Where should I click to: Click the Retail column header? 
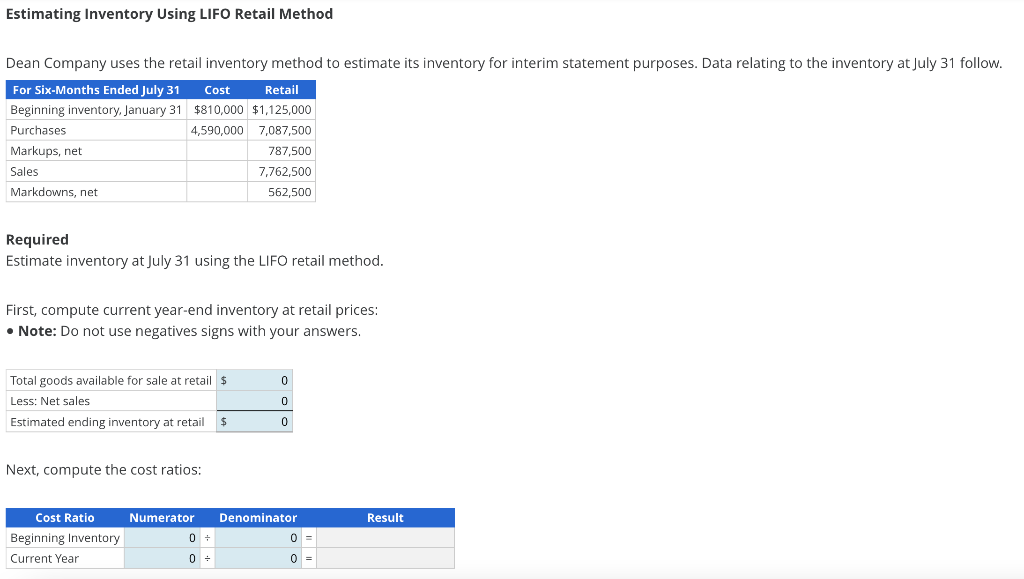[282, 89]
